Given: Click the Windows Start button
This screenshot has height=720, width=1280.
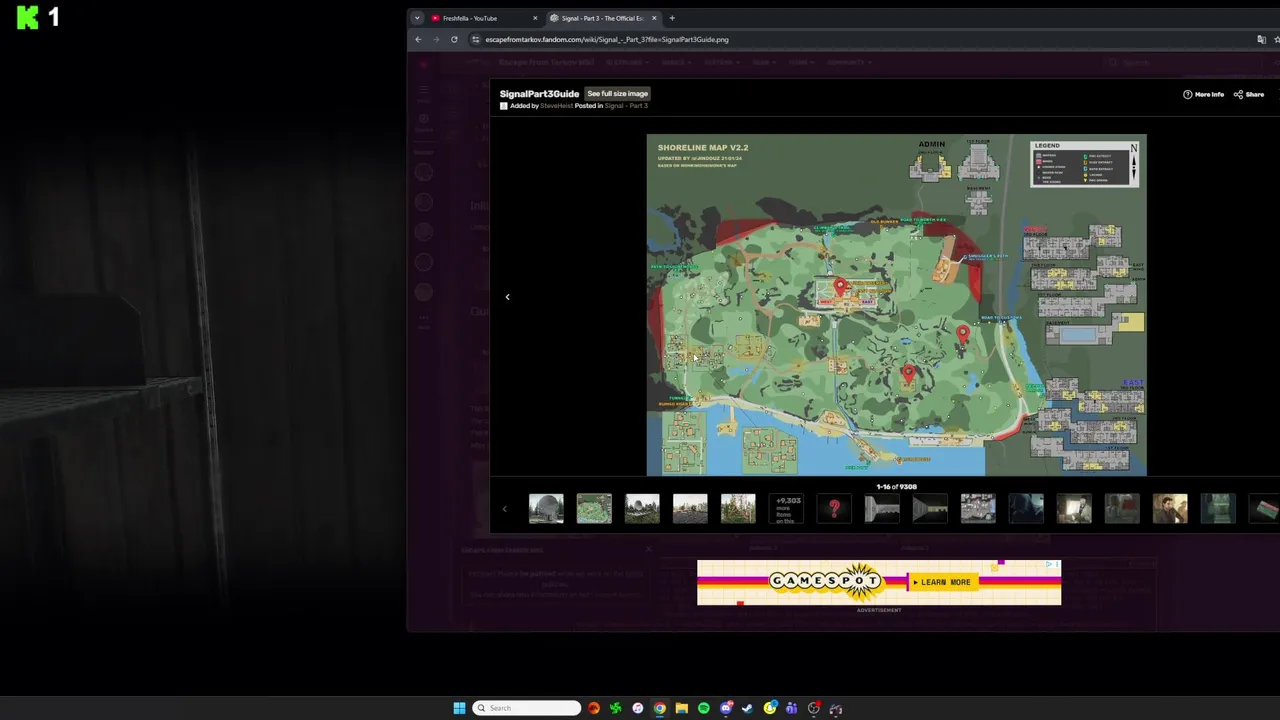Looking at the screenshot, I should tap(459, 708).
